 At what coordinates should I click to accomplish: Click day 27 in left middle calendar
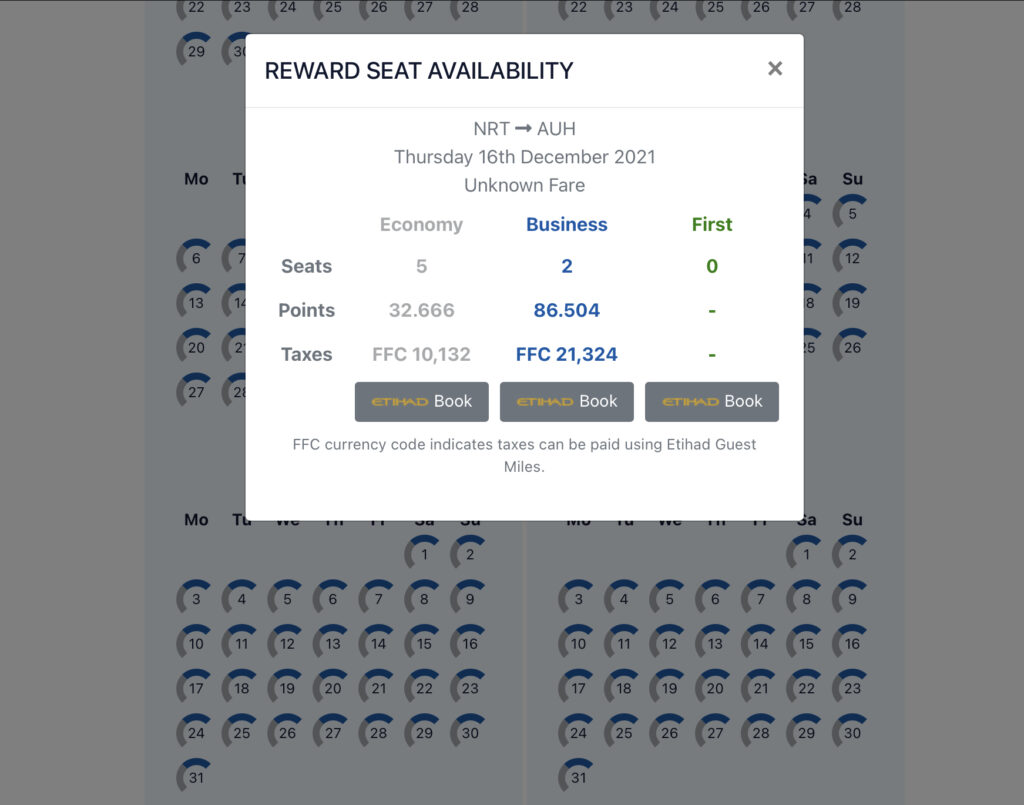[195, 390]
